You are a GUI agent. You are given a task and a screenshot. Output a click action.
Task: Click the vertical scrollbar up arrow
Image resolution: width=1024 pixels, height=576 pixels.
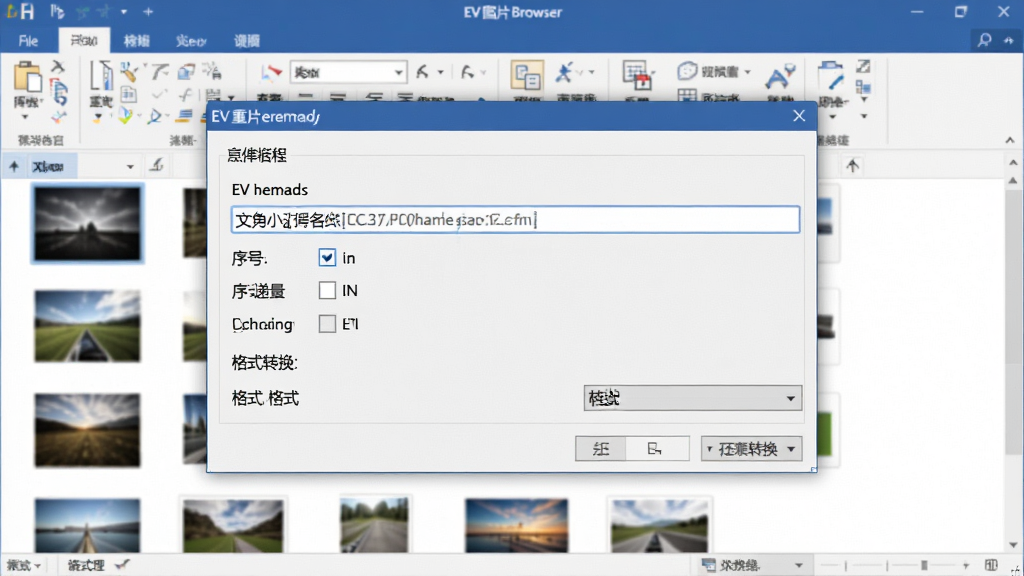click(x=1013, y=162)
